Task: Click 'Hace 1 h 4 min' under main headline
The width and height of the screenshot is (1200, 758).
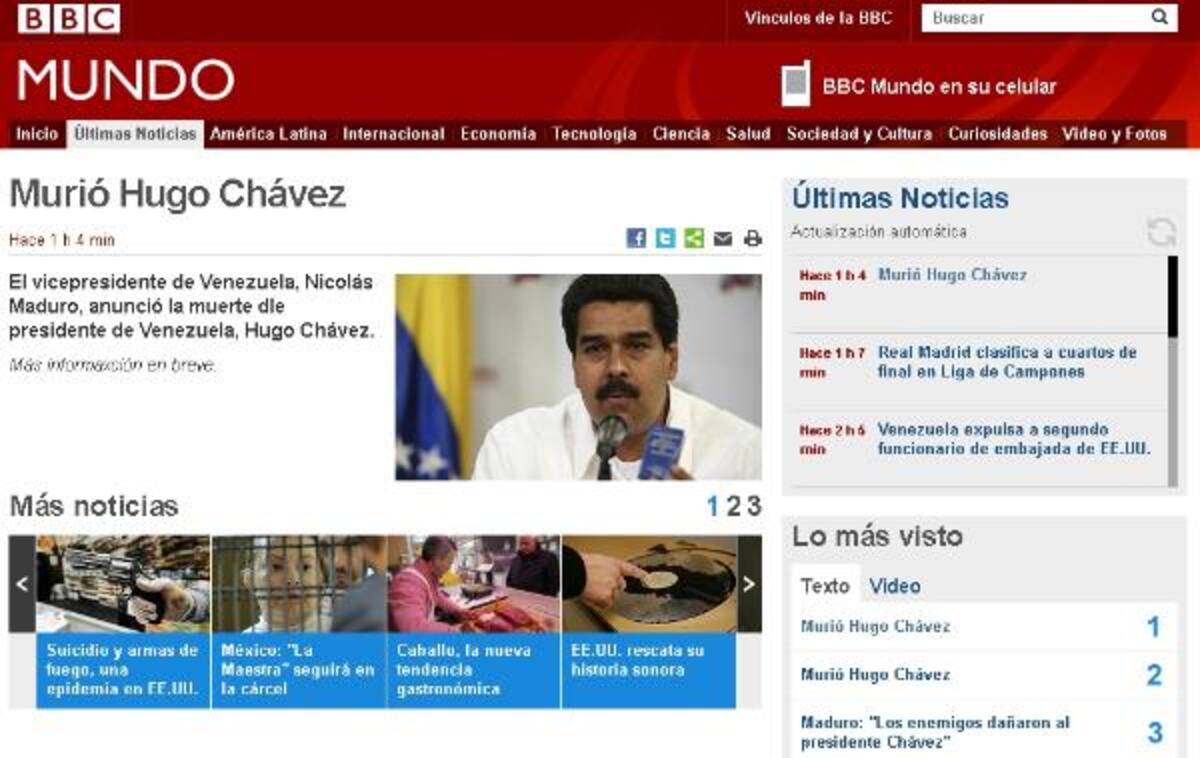Action: click(62, 240)
